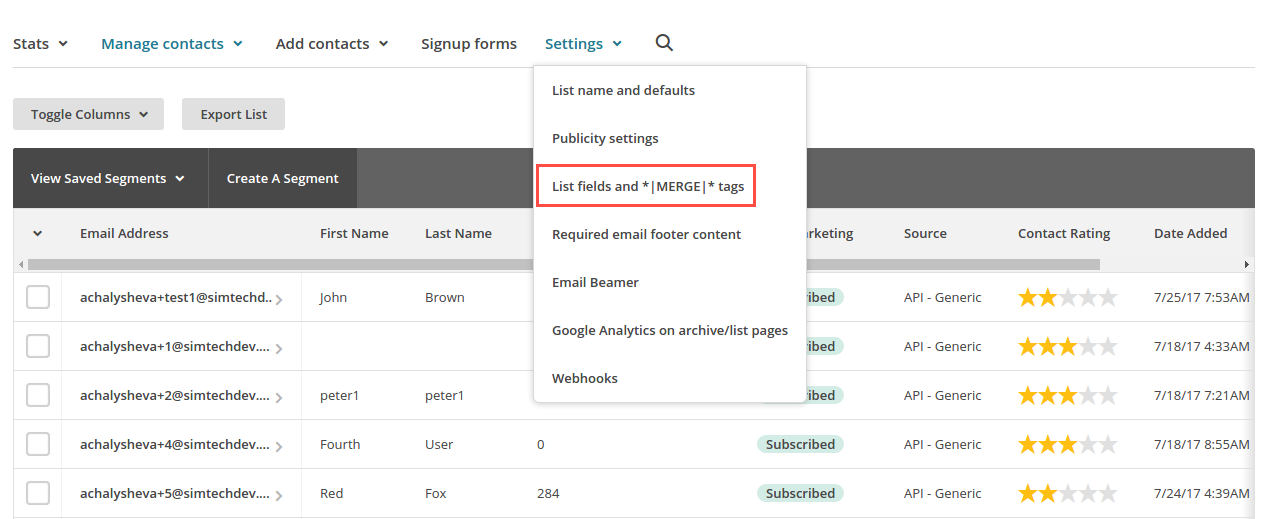Open the Add contacts dropdown
Screen dimensions: 1262x519
[332, 44]
